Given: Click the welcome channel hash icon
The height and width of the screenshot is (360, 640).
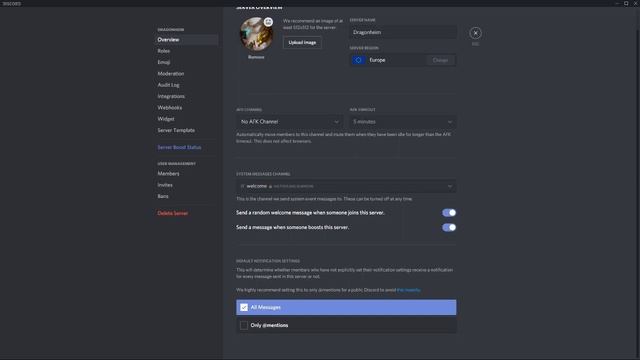Looking at the screenshot, I should click(x=242, y=186).
